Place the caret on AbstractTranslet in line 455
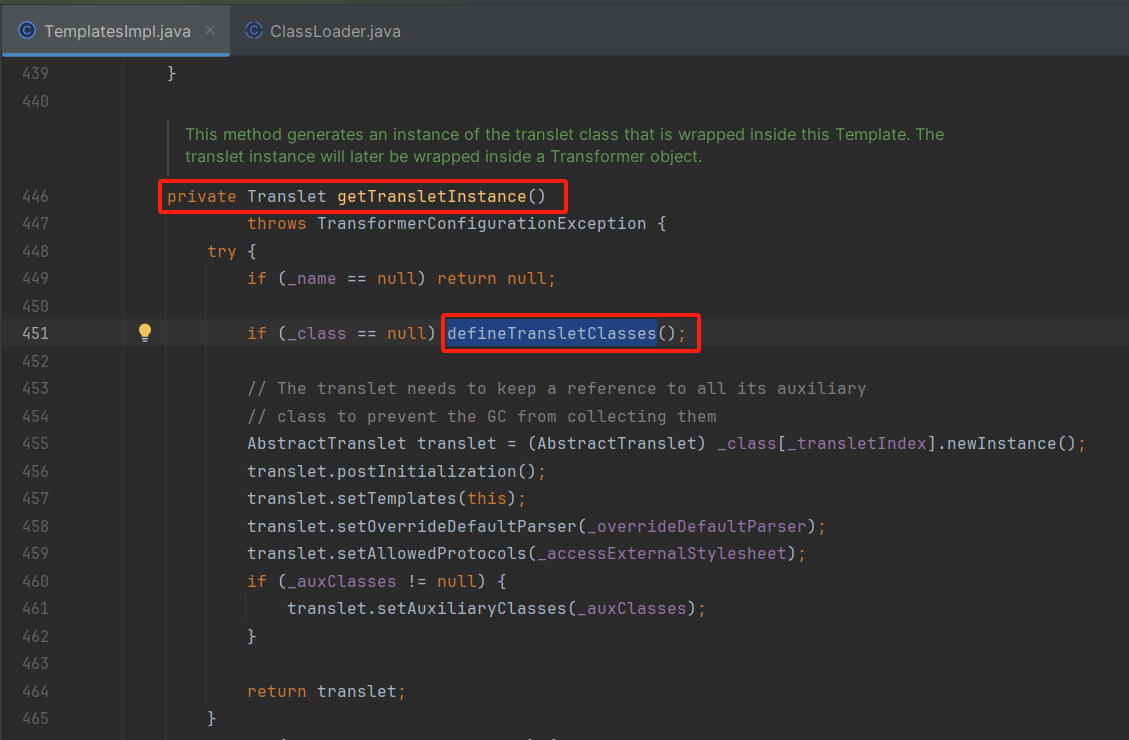 [330, 443]
